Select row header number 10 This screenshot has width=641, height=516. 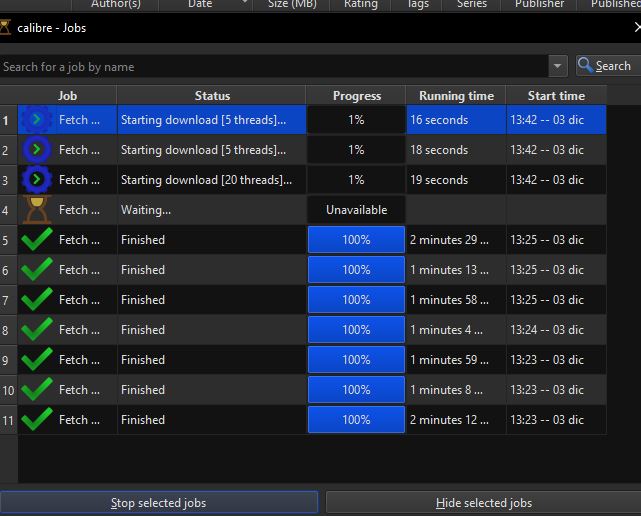tap(9, 390)
